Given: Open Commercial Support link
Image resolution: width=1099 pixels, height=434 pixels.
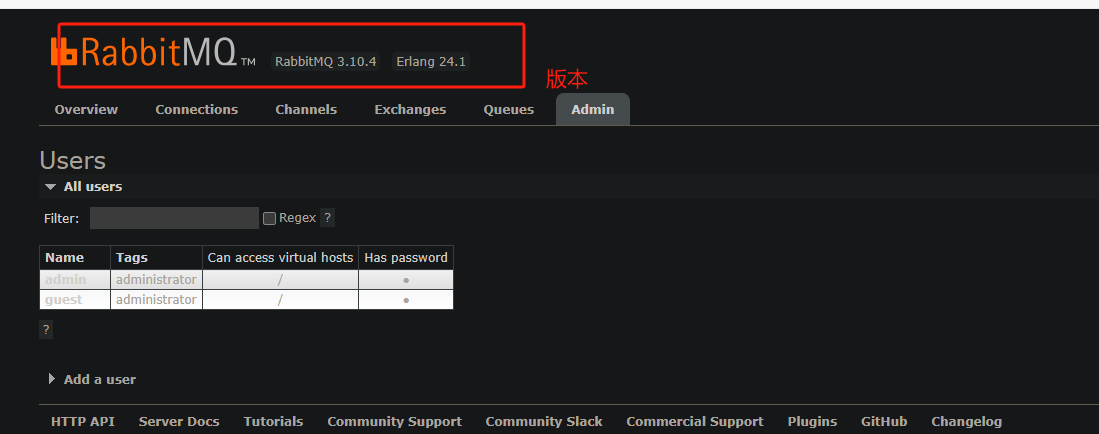Looking at the screenshot, I should [x=695, y=421].
